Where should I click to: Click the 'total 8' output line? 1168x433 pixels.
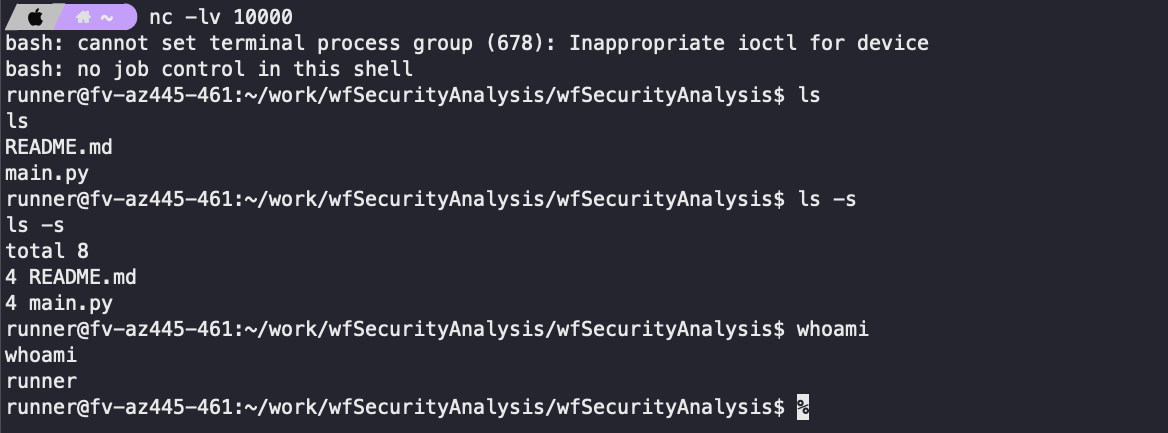click(46, 251)
